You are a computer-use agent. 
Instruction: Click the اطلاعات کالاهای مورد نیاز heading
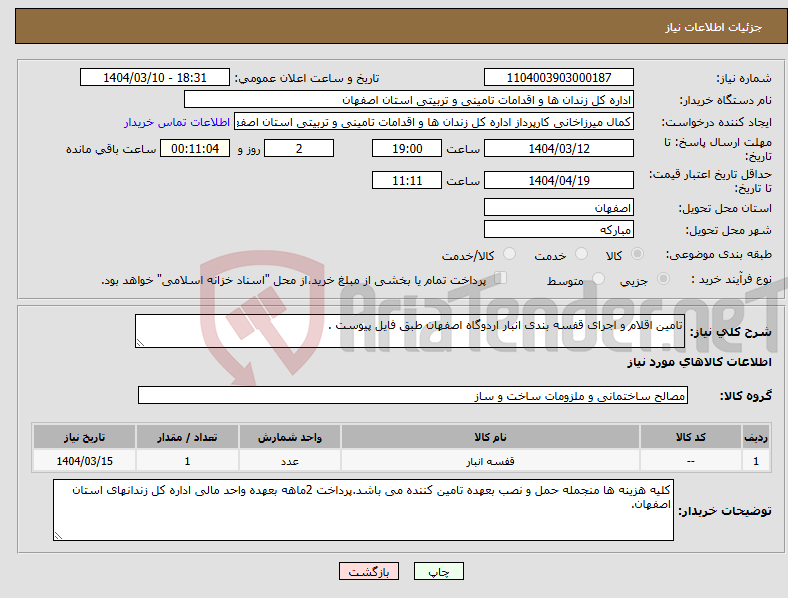699,362
